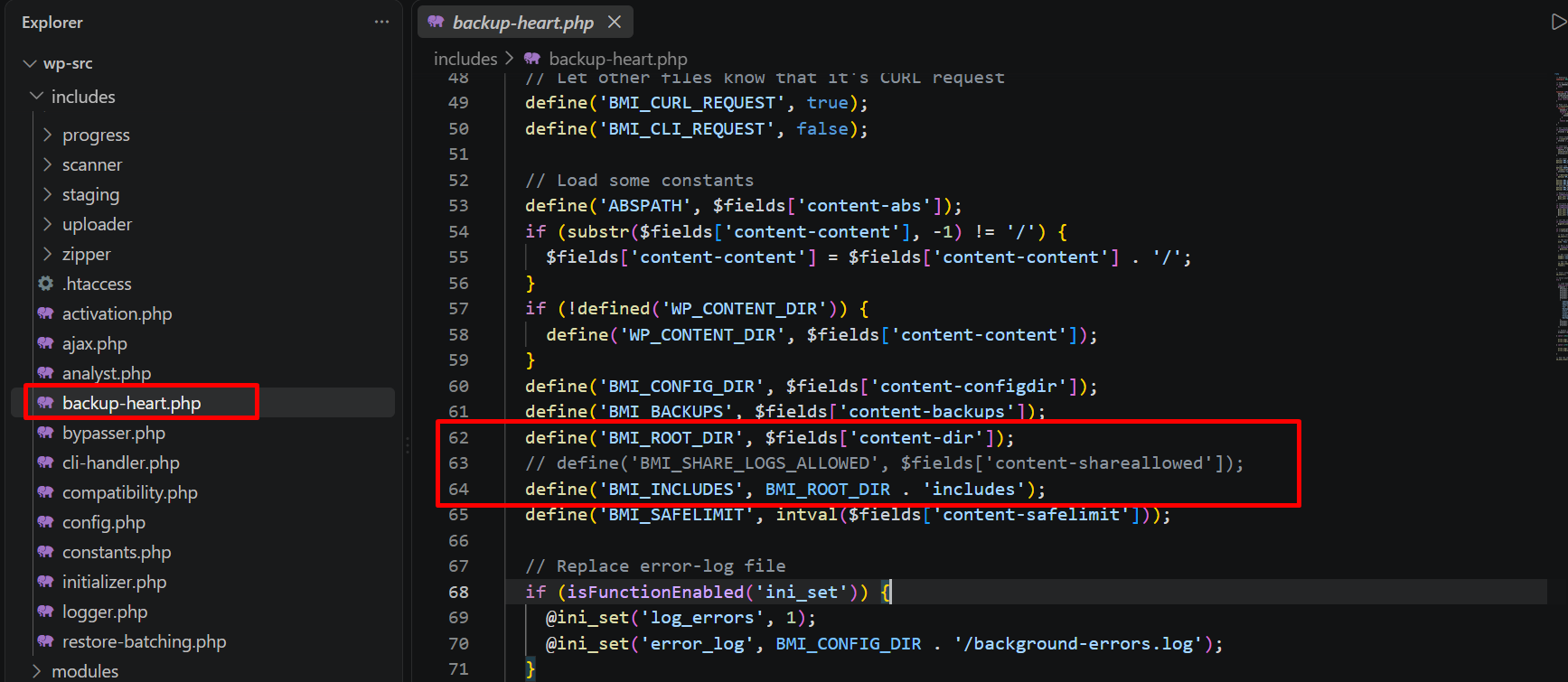The height and width of the screenshot is (682, 1568).
Task: Click the PHP icon beside ajax.php
Action: [x=46, y=343]
